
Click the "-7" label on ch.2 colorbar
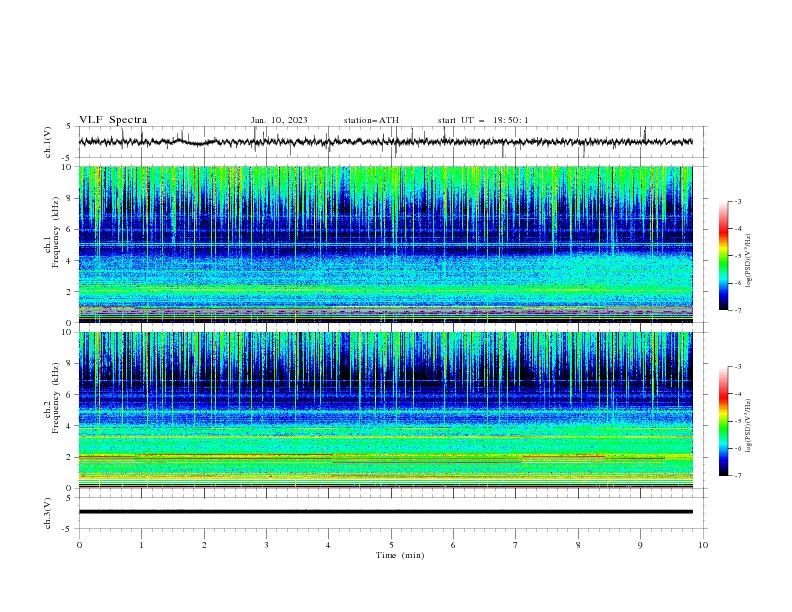[738, 476]
